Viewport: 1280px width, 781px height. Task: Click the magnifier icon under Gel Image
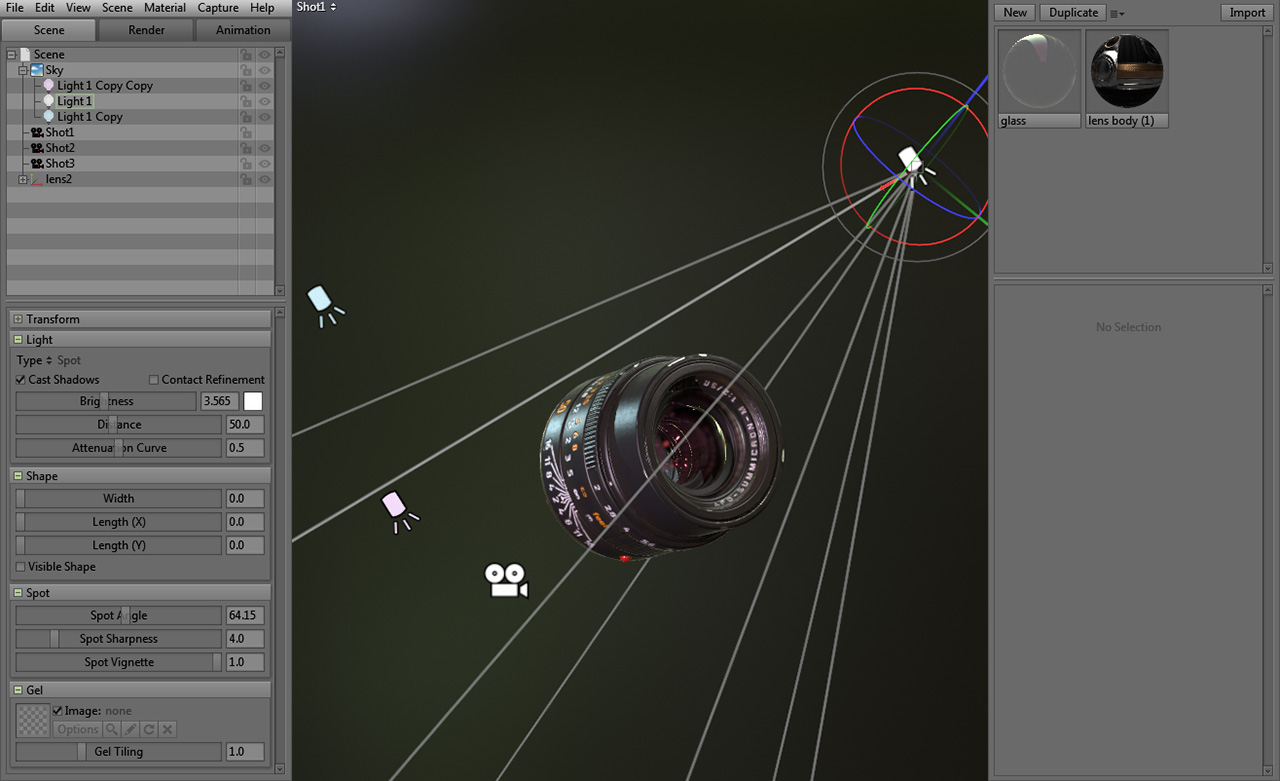tap(112, 730)
